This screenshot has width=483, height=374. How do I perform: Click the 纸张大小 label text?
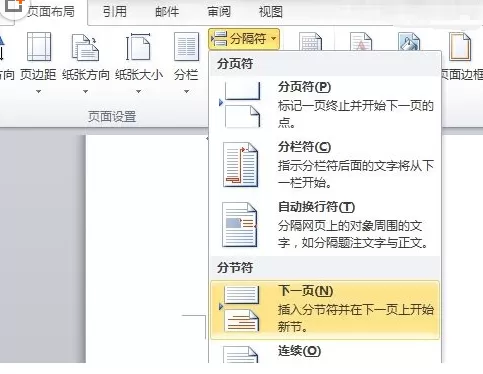139,75
